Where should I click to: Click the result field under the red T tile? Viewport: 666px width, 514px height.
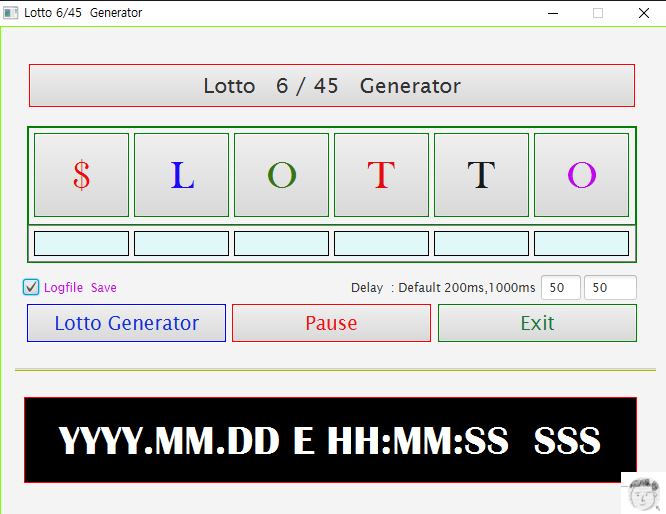[381, 243]
